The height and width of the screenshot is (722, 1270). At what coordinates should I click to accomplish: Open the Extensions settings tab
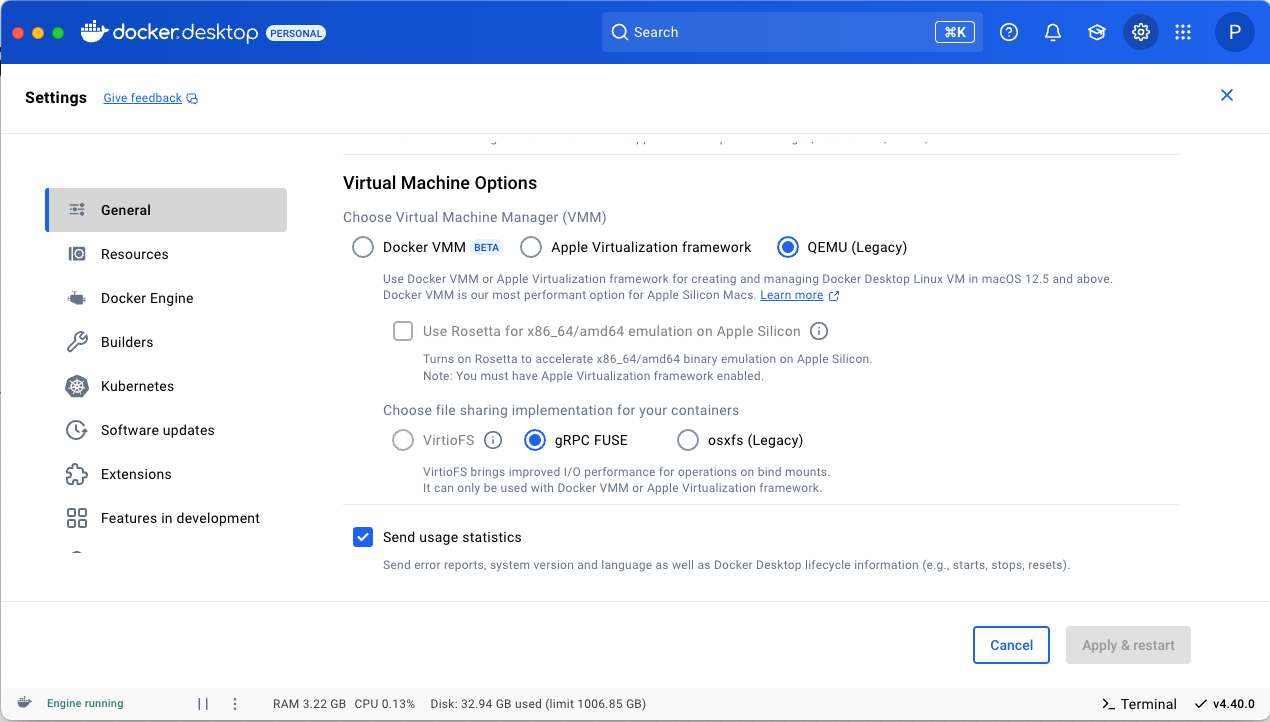(x=166, y=474)
